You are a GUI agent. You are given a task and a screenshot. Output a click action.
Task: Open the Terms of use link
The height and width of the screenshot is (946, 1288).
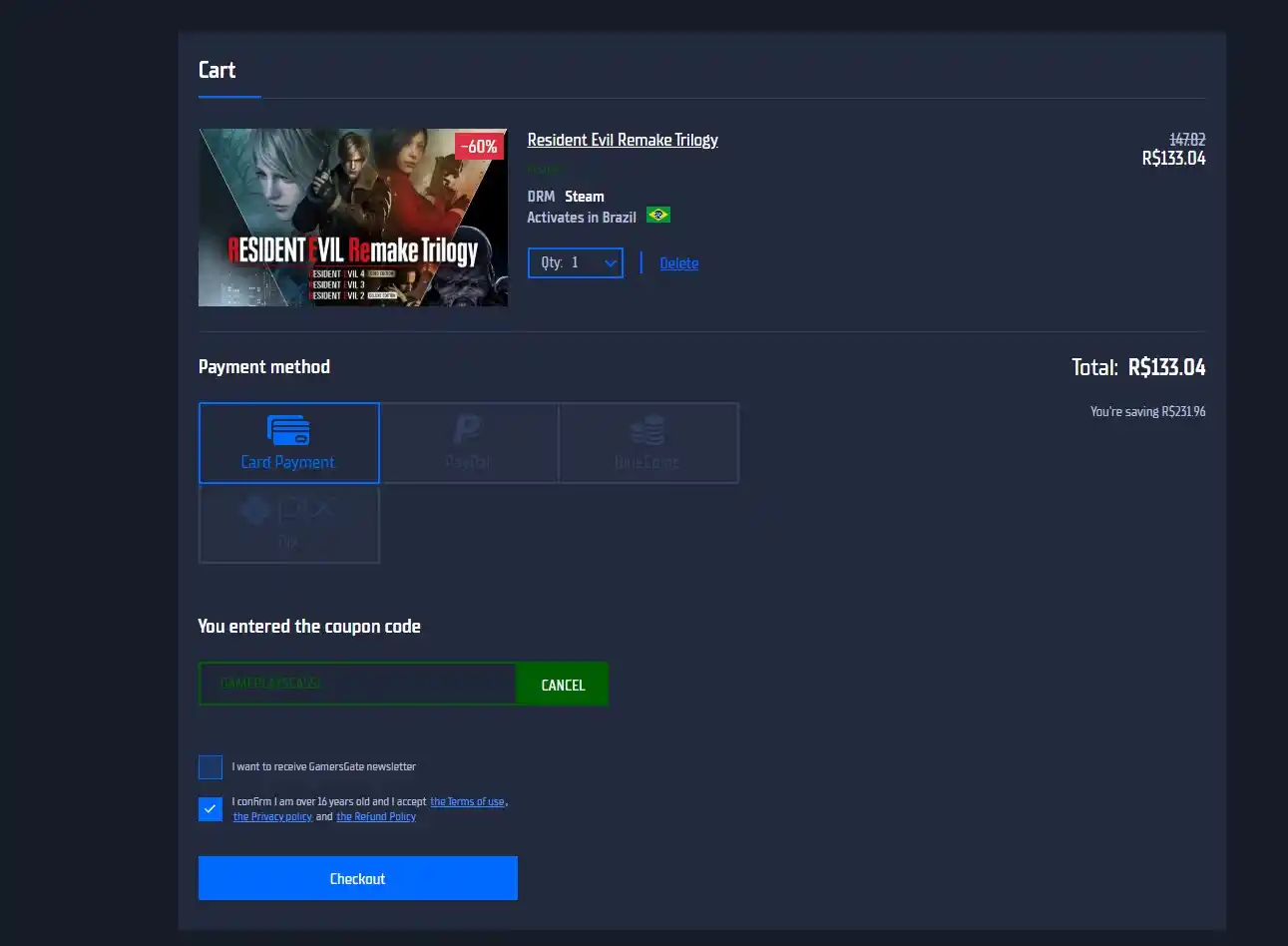pyautogui.click(x=467, y=801)
